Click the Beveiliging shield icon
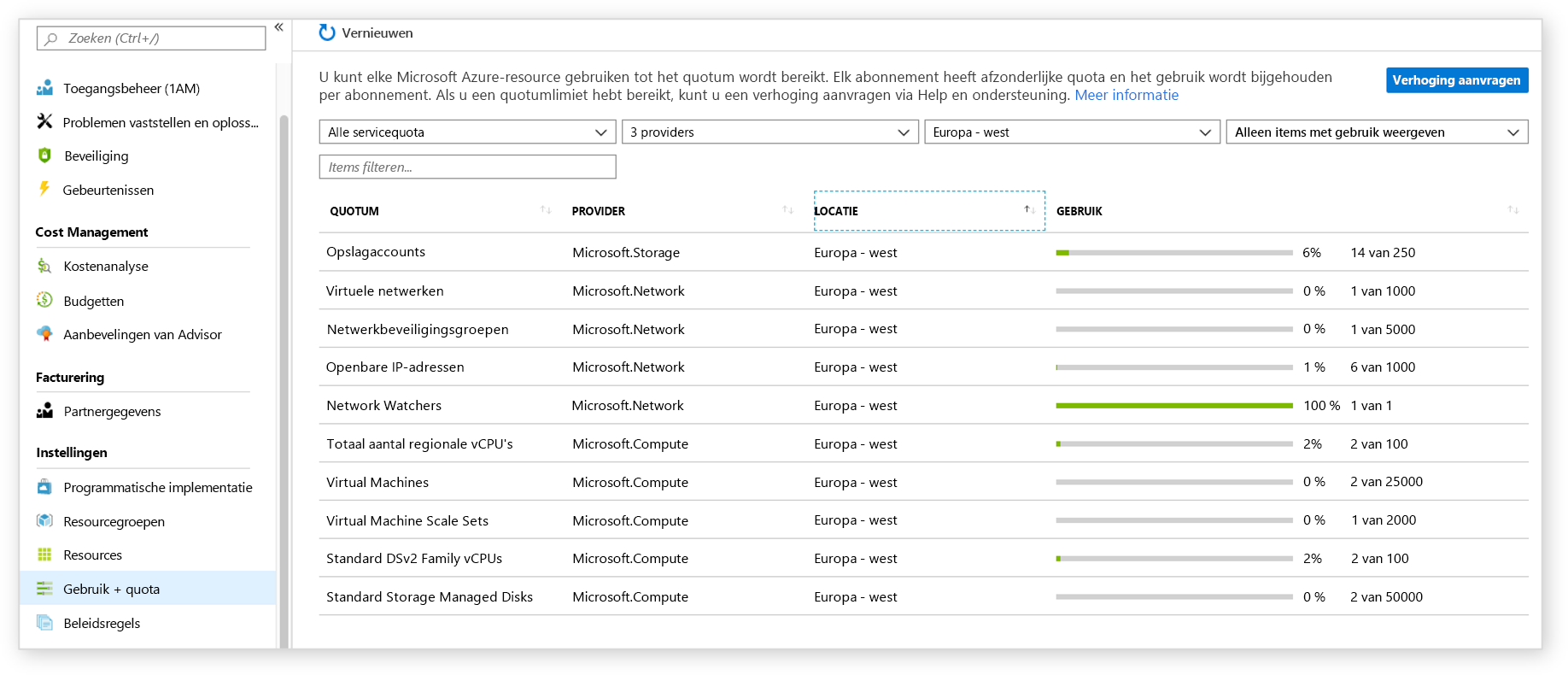Viewport: 1568px width, 675px height. 44,156
